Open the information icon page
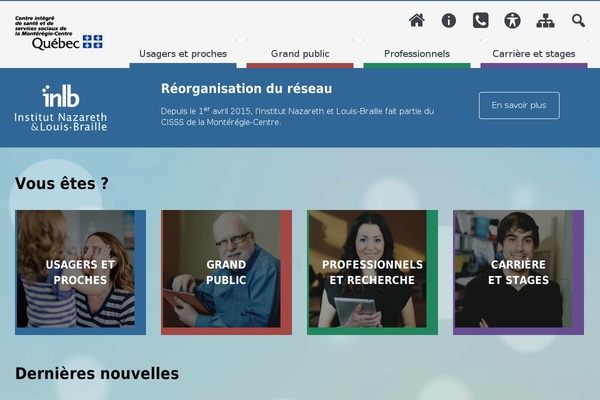Viewport: 600px width, 400px height. (x=449, y=20)
